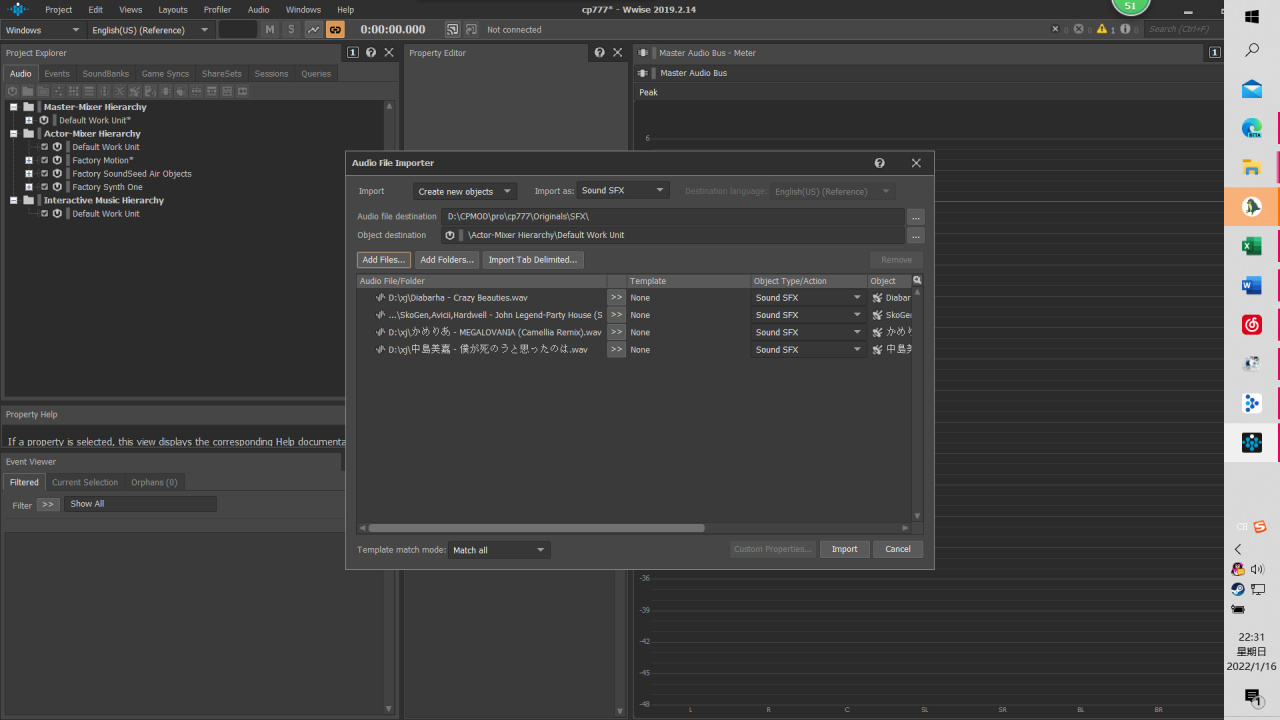Open the notification center icon in the taskbar
This screenshot has height=720, width=1280.
1252,696
